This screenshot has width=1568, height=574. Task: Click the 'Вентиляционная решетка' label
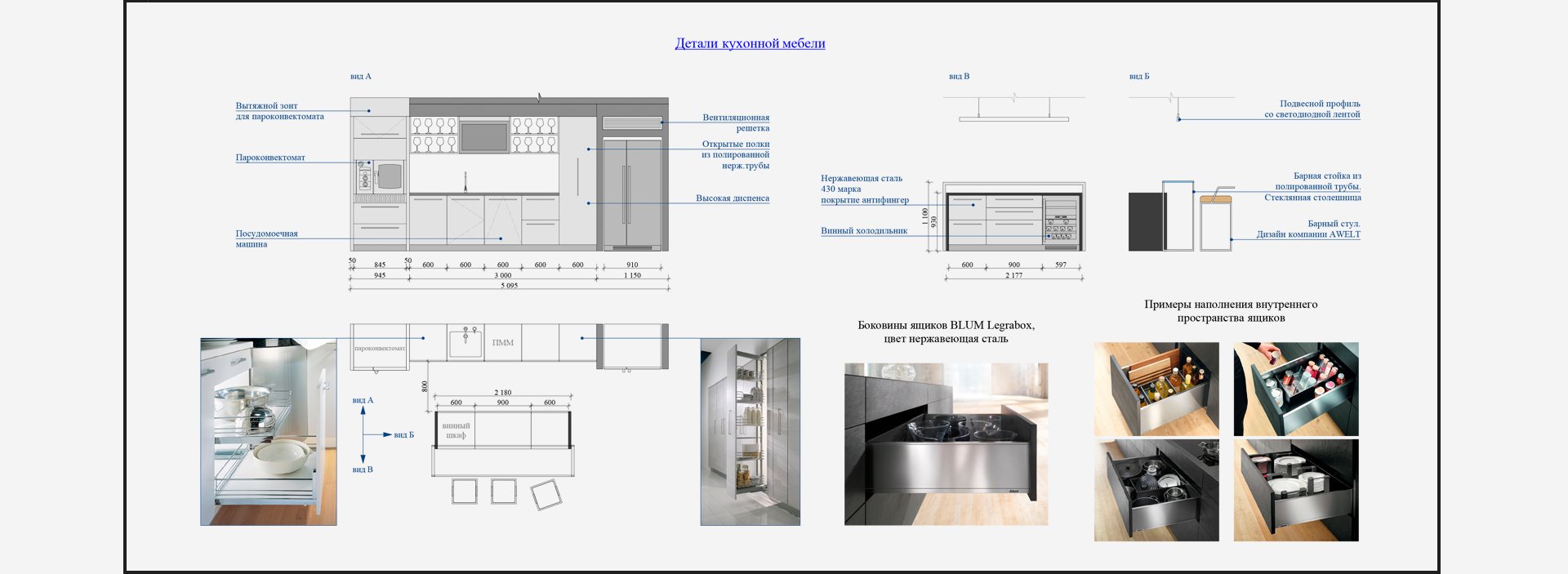coord(735,122)
